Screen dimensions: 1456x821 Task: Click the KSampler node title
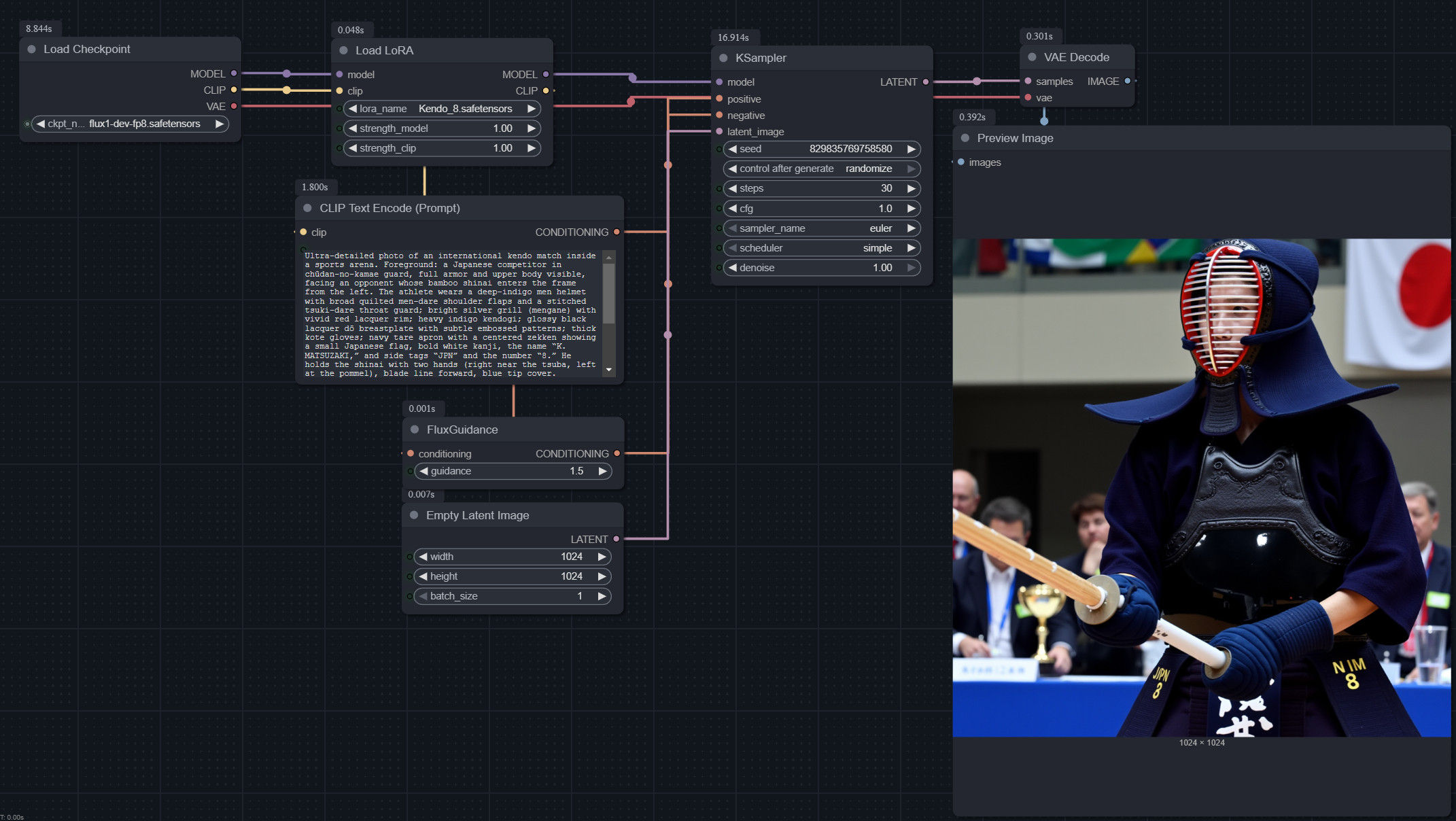pyautogui.click(x=761, y=58)
